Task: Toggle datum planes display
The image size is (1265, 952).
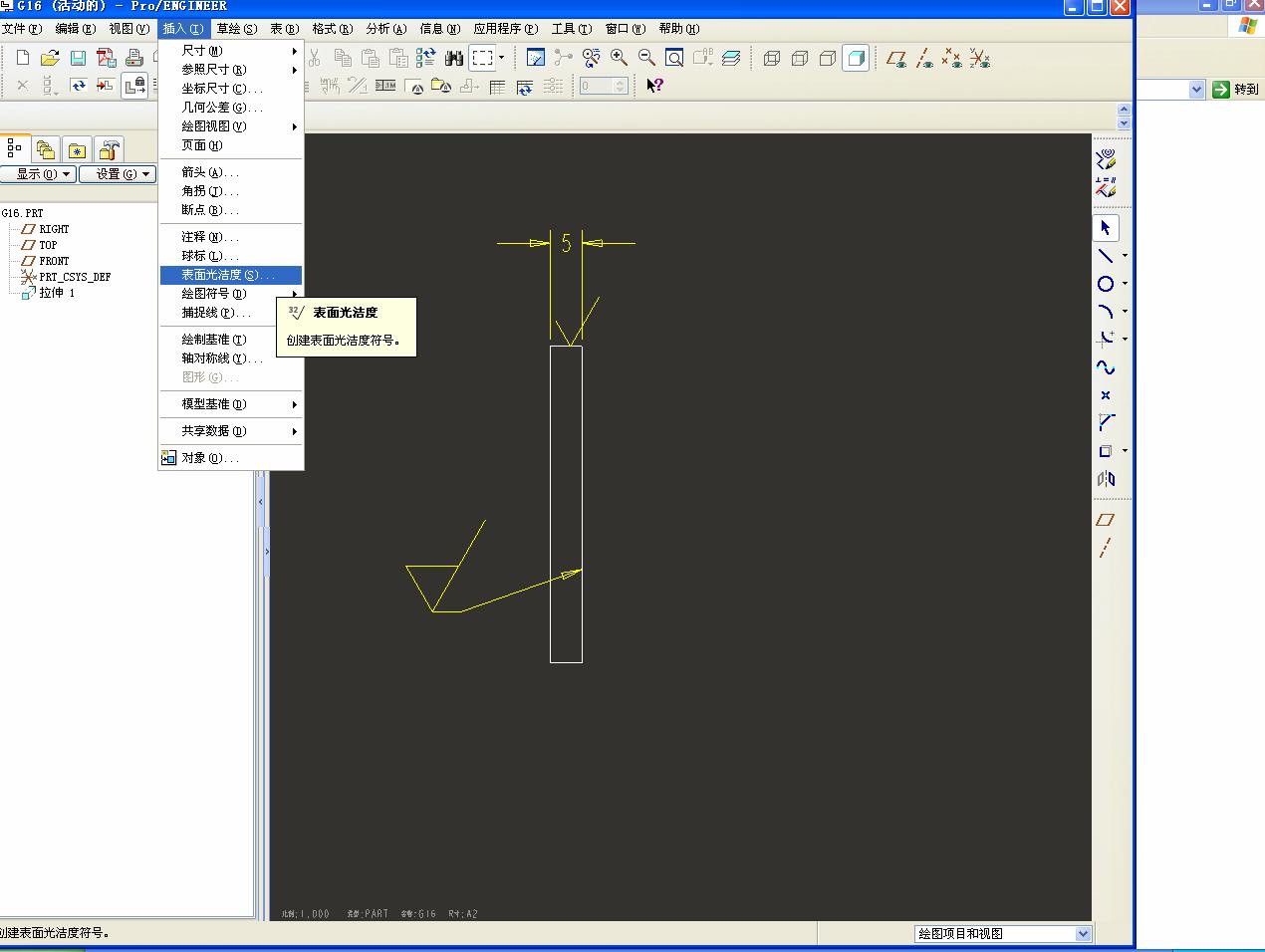Action: click(x=896, y=59)
